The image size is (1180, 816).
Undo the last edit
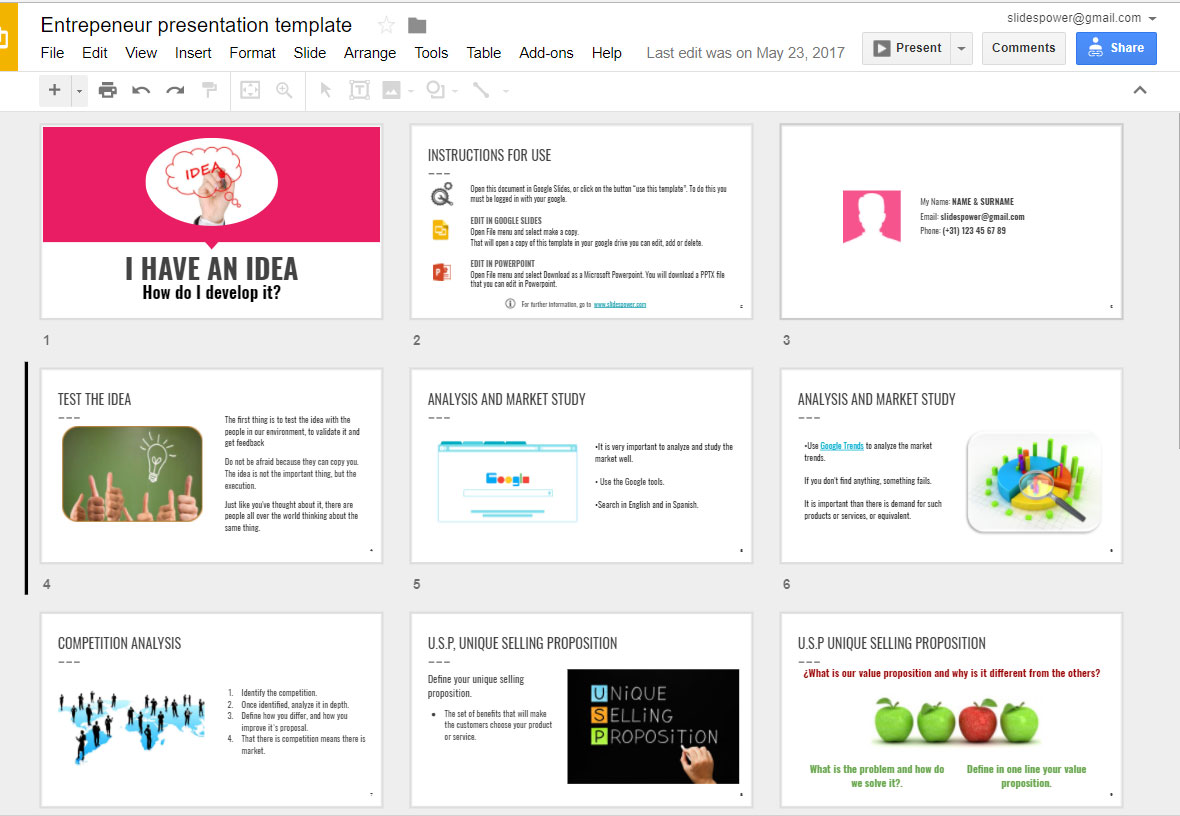pos(141,90)
